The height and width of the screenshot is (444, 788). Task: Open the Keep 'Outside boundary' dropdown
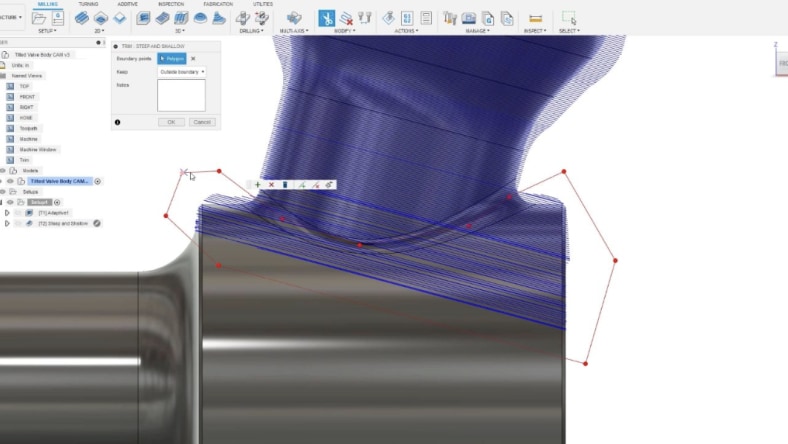click(182, 72)
